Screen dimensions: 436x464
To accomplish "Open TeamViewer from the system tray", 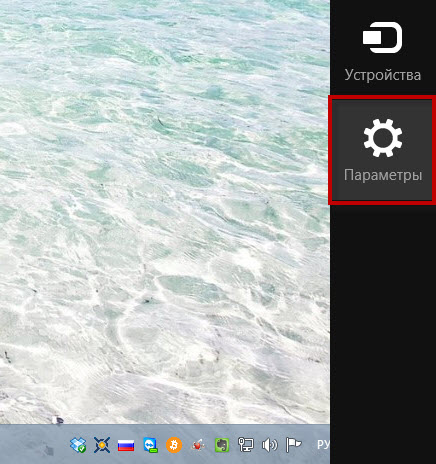I will (150, 445).
